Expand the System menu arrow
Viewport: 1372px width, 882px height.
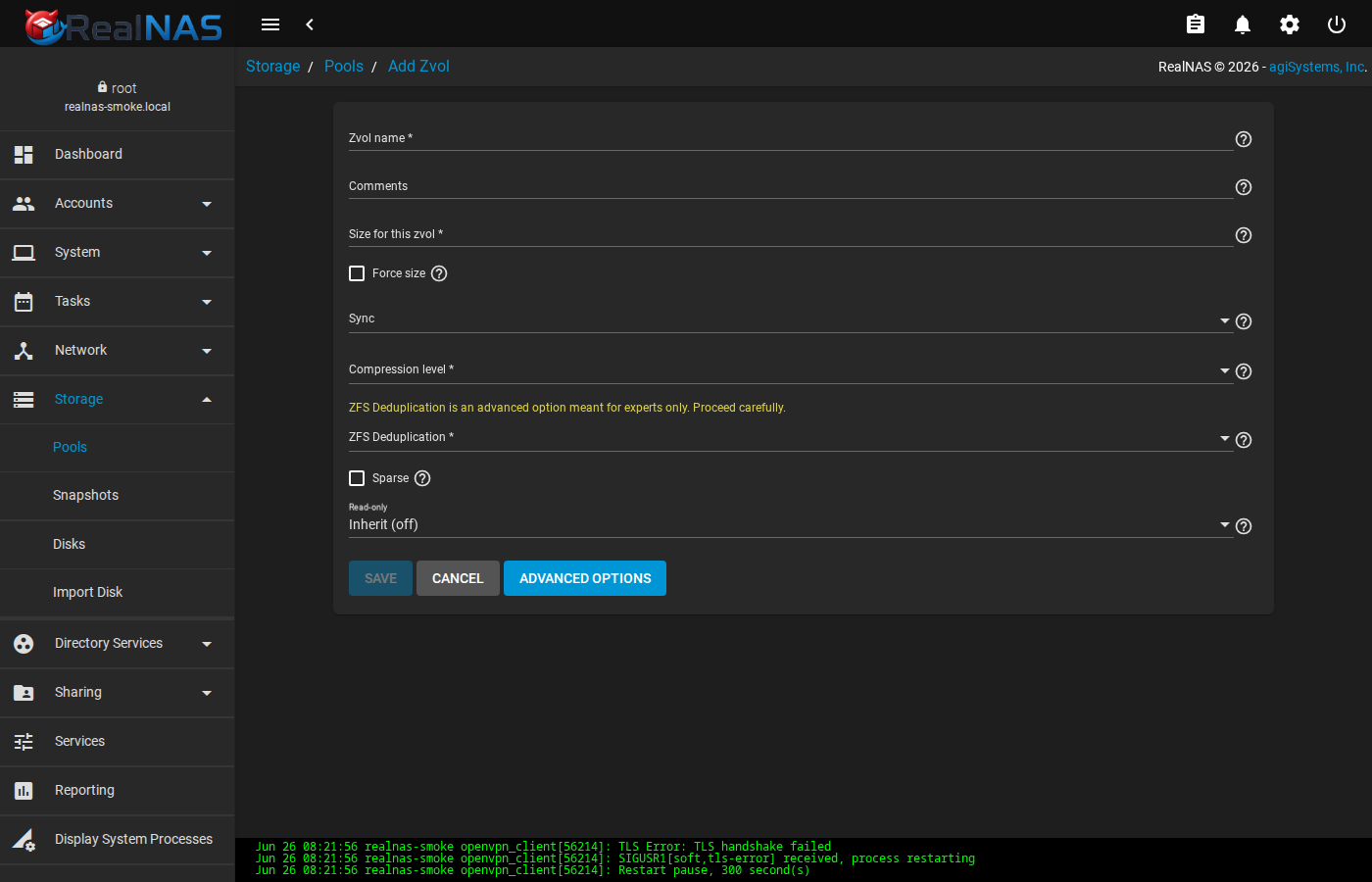207,253
